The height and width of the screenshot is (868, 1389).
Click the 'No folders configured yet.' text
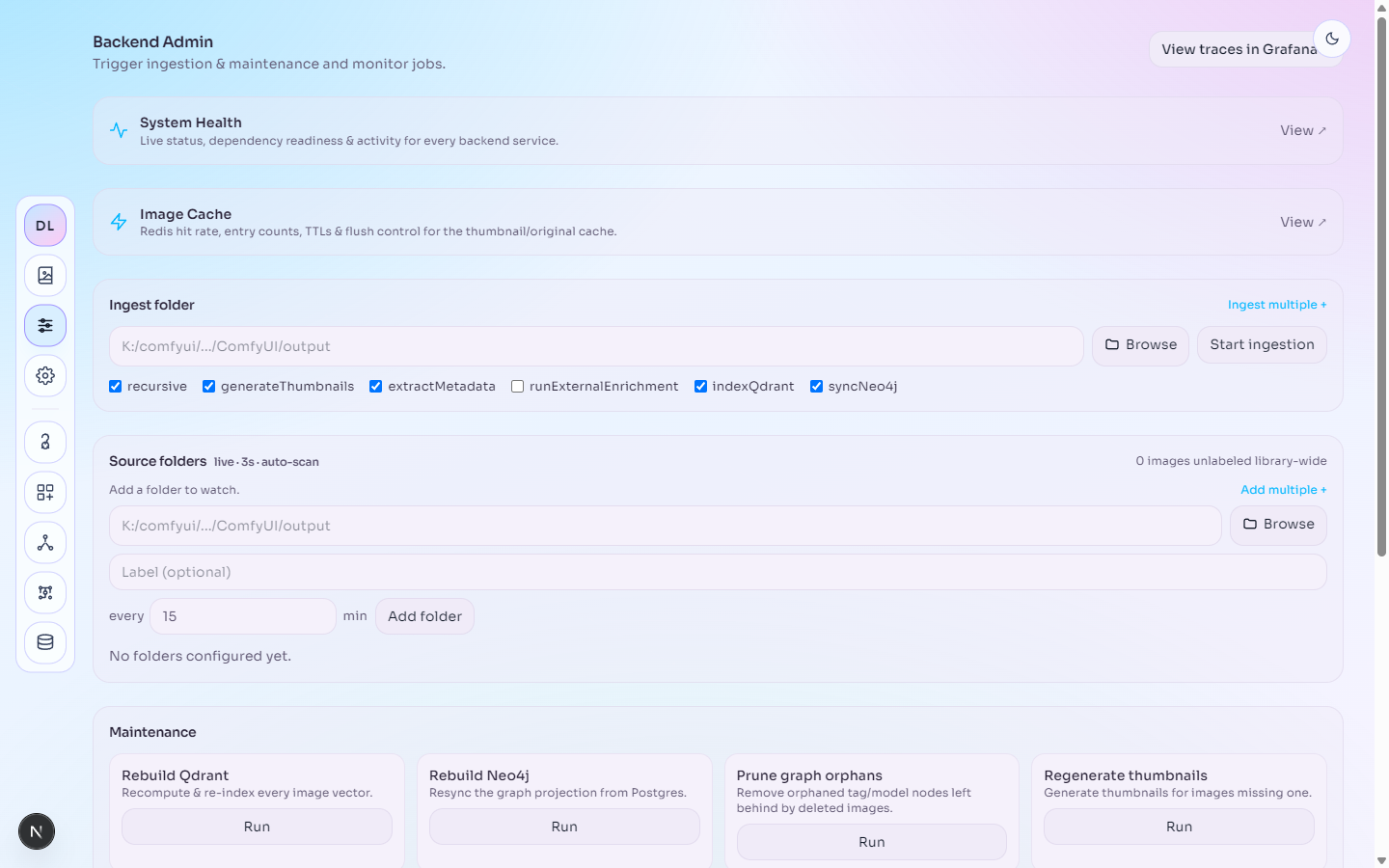[200, 656]
